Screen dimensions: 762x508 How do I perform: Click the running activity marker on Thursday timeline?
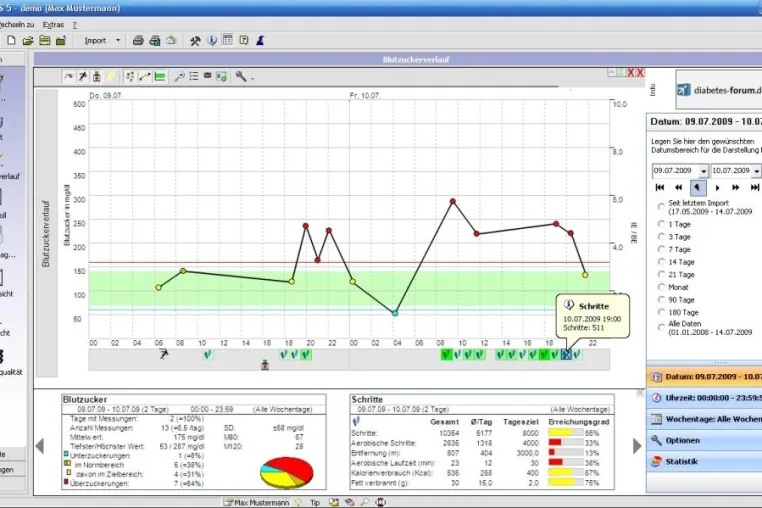[x=164, y=354]
